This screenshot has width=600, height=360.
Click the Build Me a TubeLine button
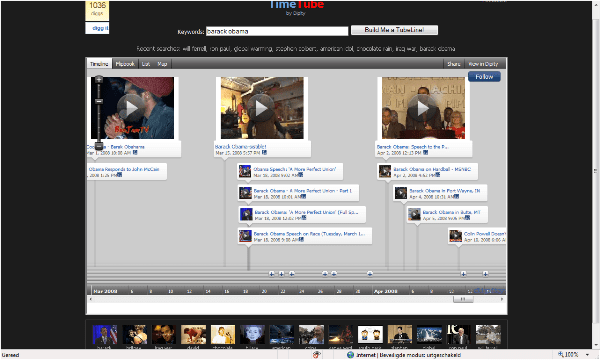[394, 30]
